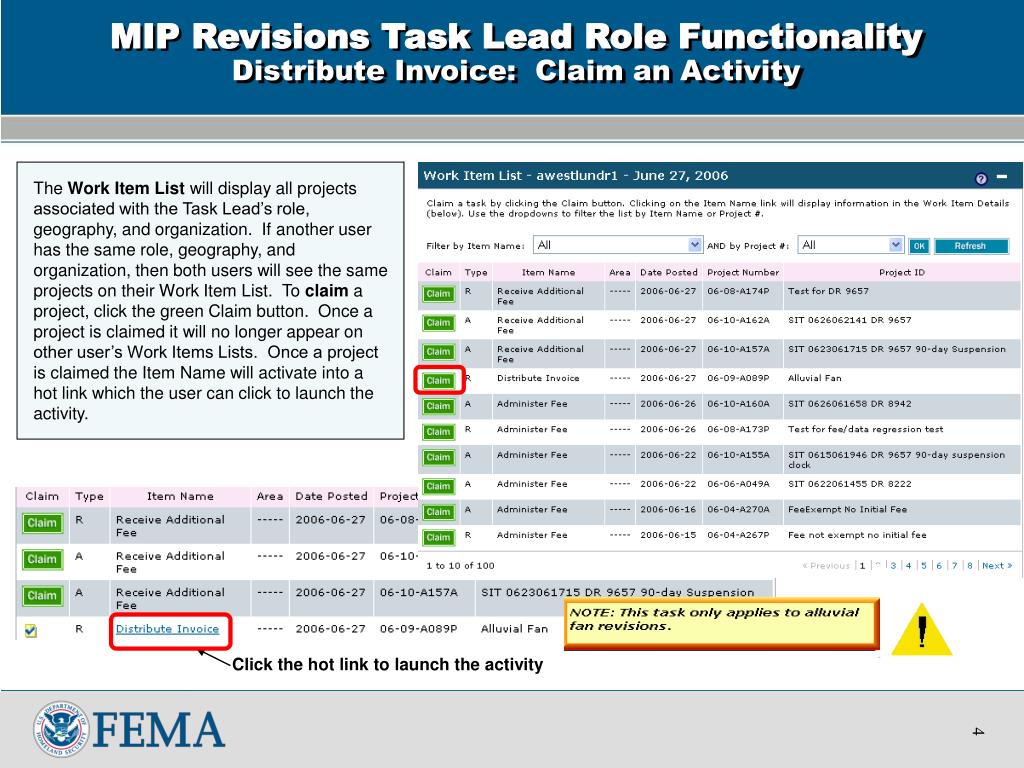
Task: Select the 'SIT 0626062141 DR 9657' cell
Action: (850, 320)
